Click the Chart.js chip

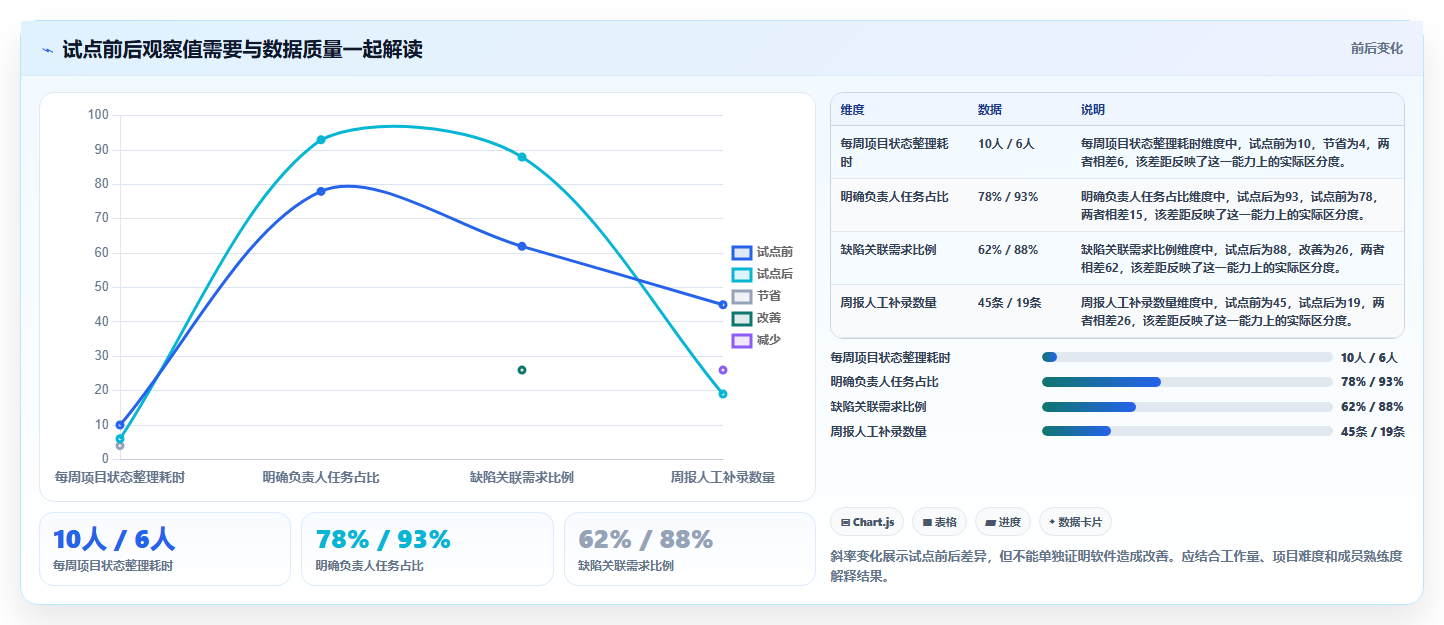[x=867, y=522]
